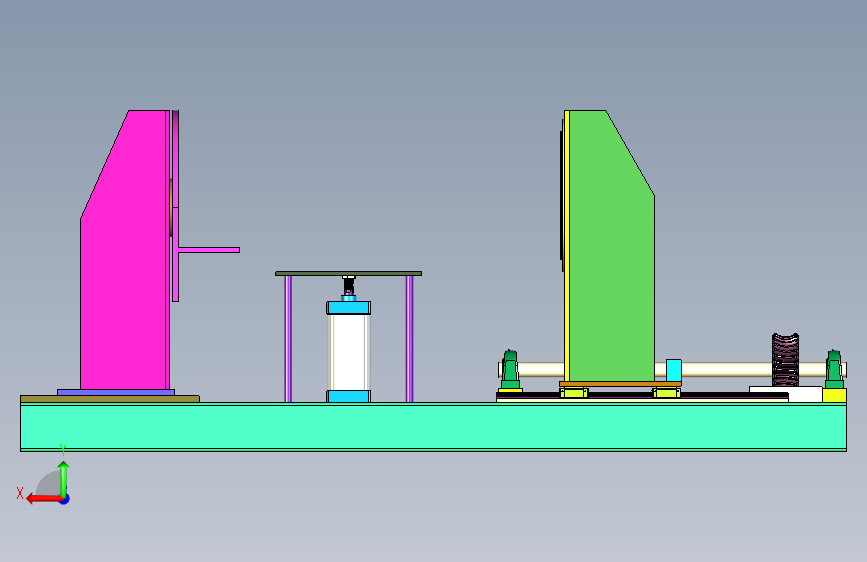Viewport: 867px width, 562px height.
Task: Click the magenta horizontal arm protruding from stand
Action: tap(209, 250)
